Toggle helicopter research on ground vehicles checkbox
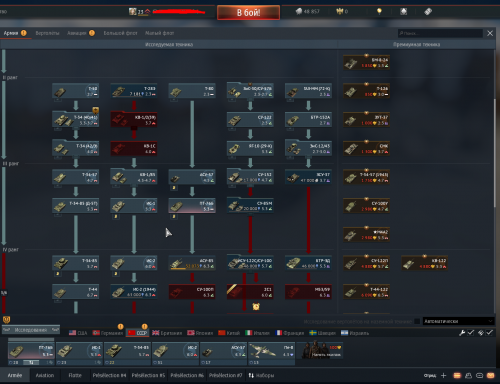The width and height of the screenshot is (500, 384). tap(417, 321)
